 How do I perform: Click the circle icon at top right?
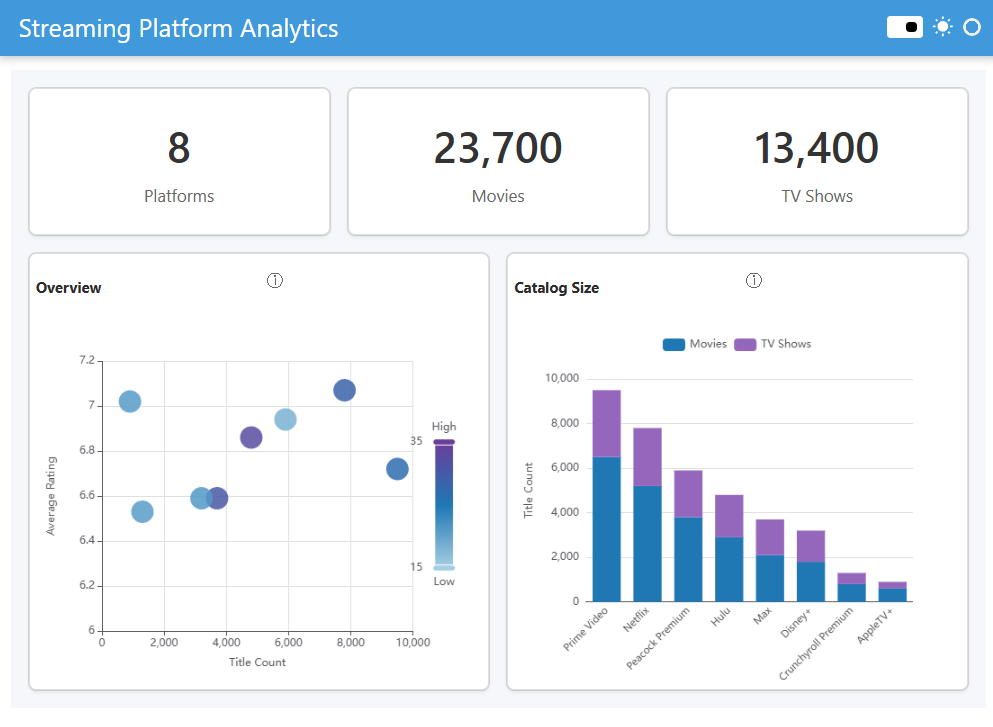[971, 27]
